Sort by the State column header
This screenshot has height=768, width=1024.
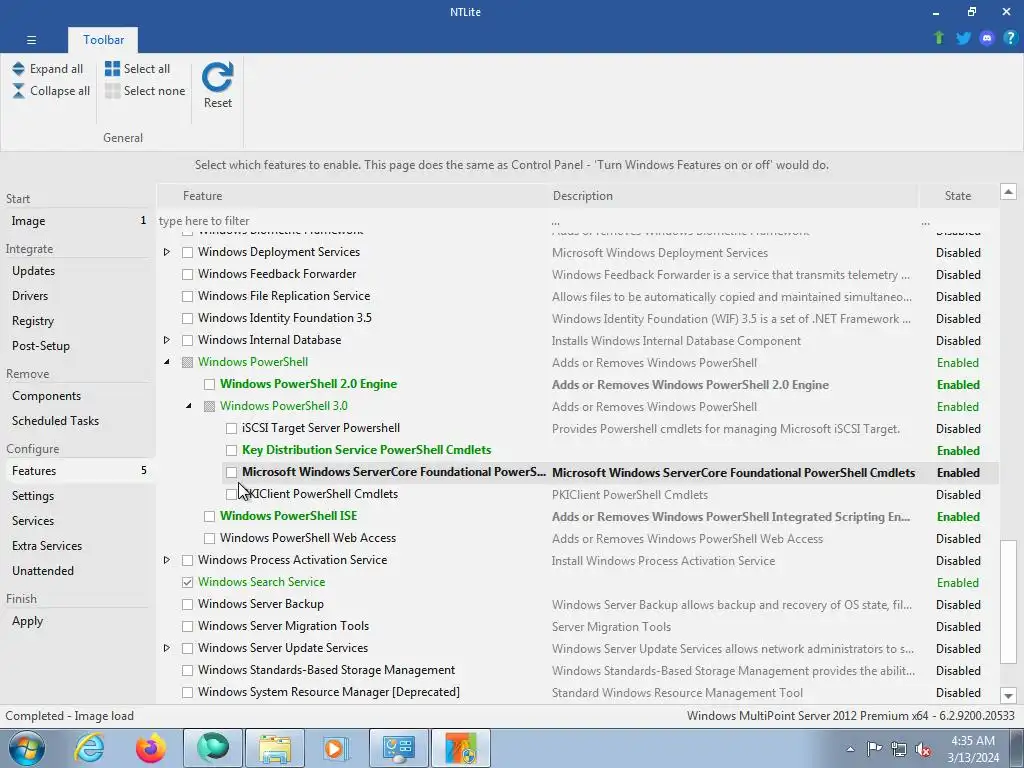point(957,196)
